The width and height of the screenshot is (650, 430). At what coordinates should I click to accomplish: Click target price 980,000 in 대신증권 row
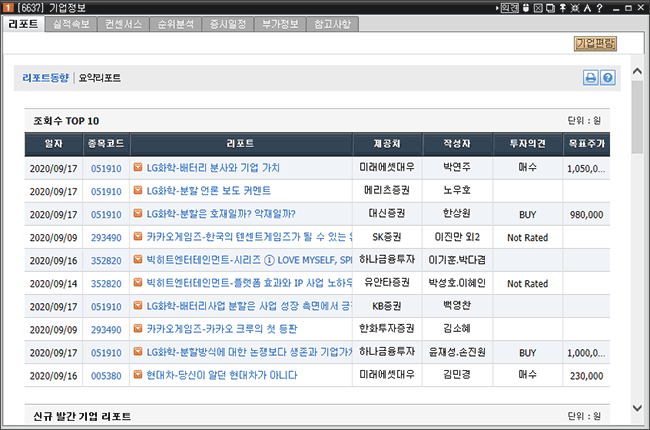click(587, 215)
